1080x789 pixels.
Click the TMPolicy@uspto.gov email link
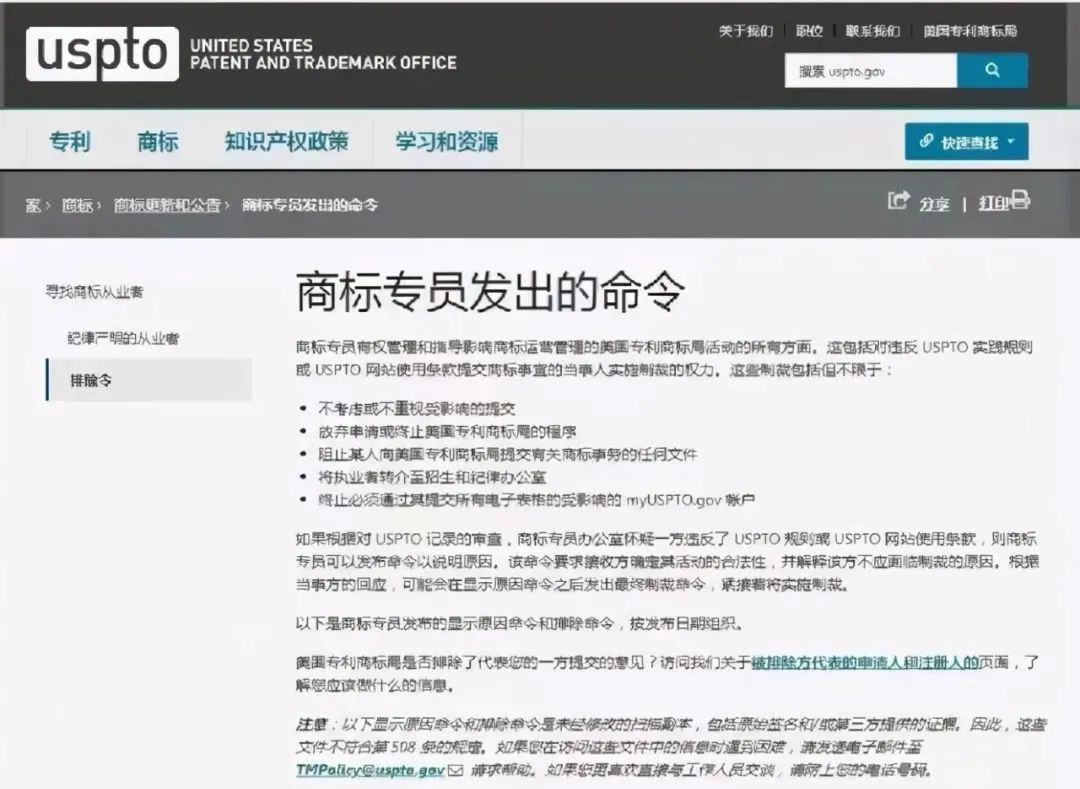(x=370, y=770)
